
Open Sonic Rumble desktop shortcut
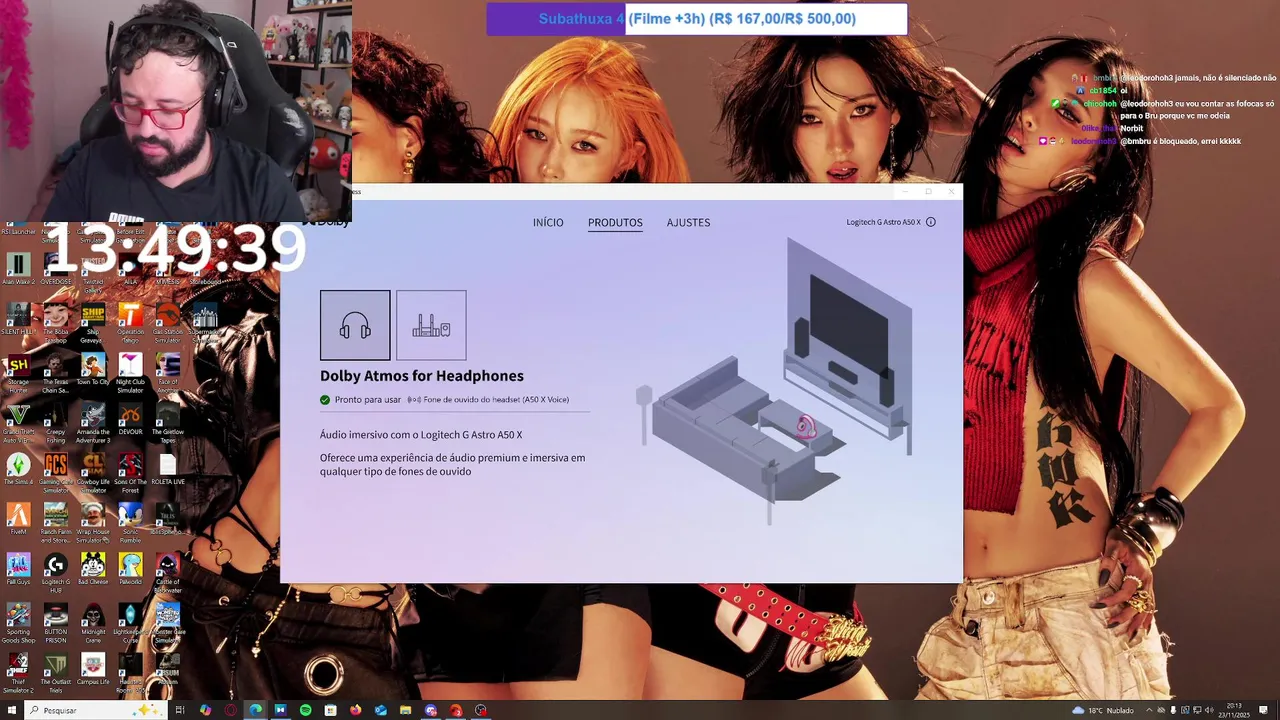pyautogui.click(x=130, y=524)
